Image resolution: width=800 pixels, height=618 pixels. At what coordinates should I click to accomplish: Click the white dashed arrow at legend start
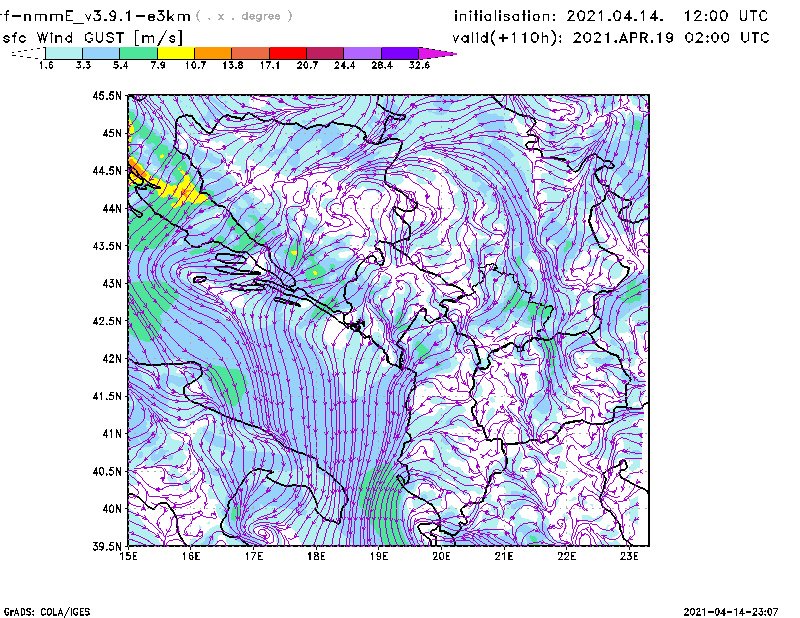pyautogui.click(x=28, y=53)
